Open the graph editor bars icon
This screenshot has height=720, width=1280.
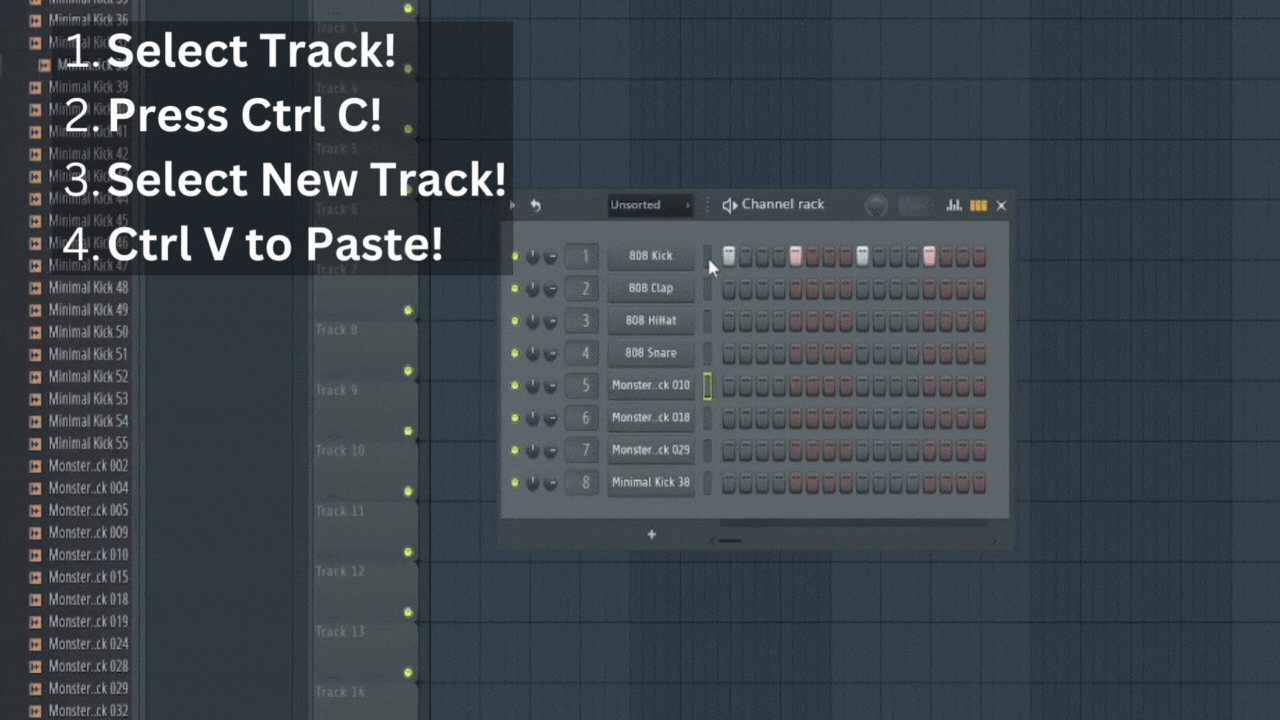coord(954,206)
